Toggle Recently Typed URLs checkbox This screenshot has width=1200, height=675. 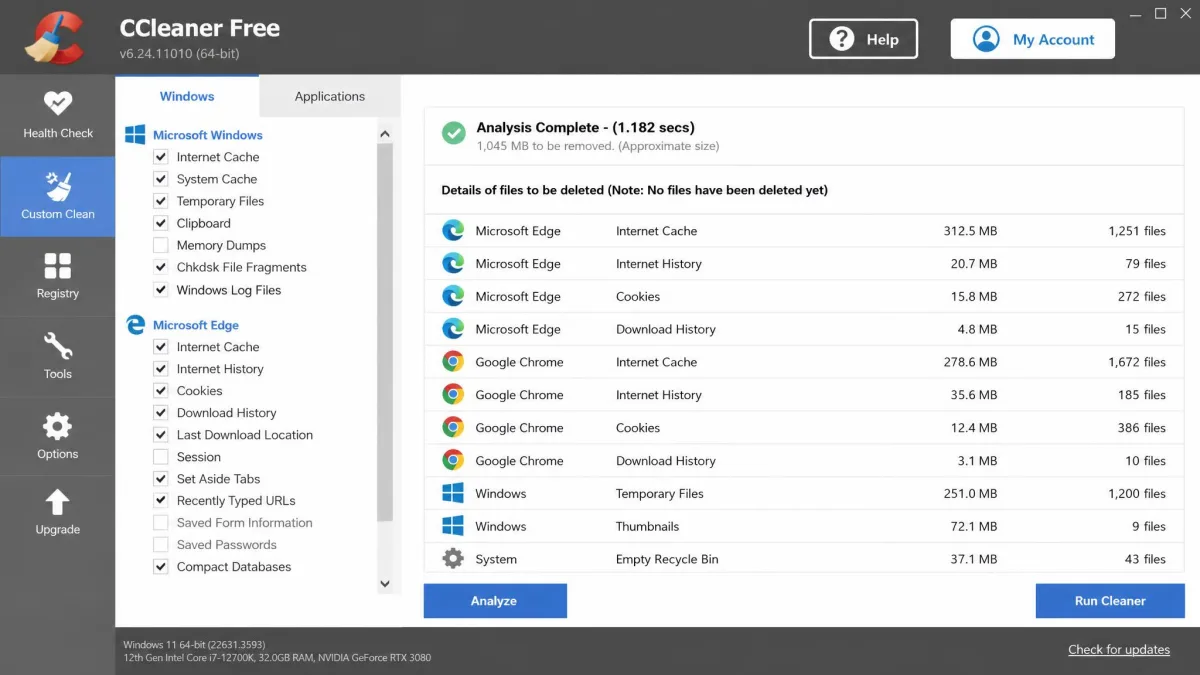click(x=160, y=501)
